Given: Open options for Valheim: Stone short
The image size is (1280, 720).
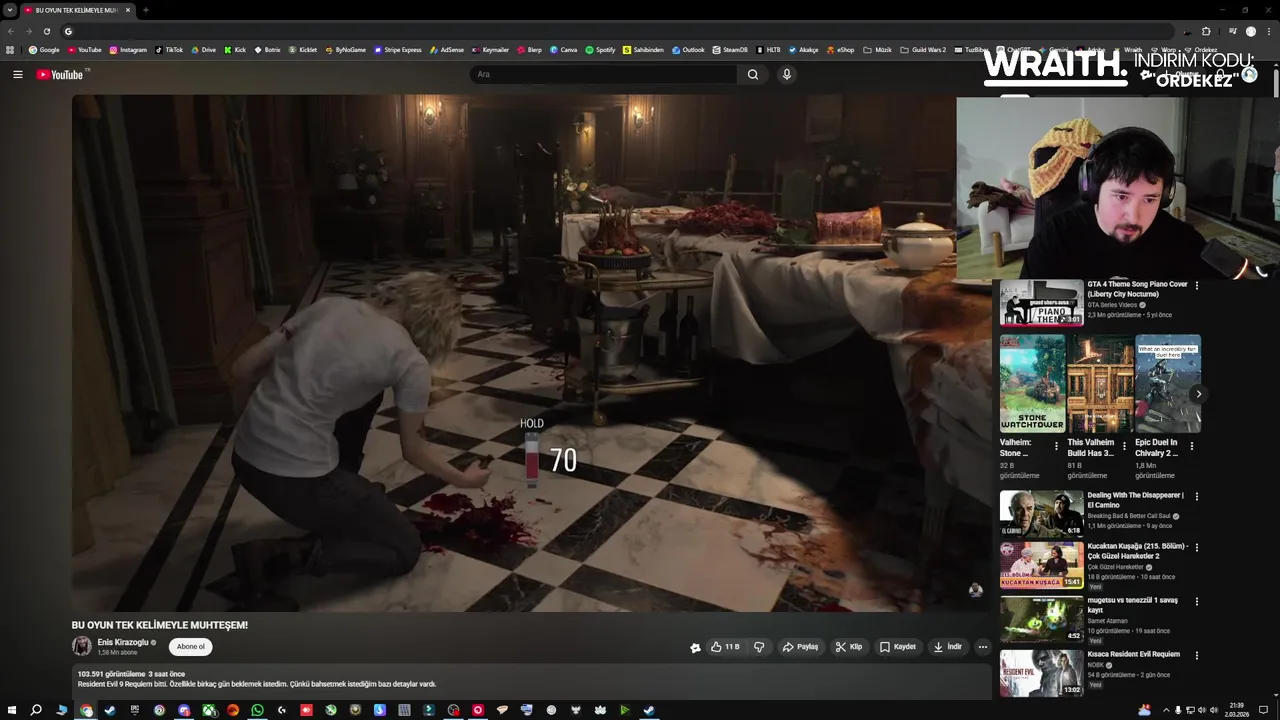Looking at the screenshot, I should coord(1057,446).
